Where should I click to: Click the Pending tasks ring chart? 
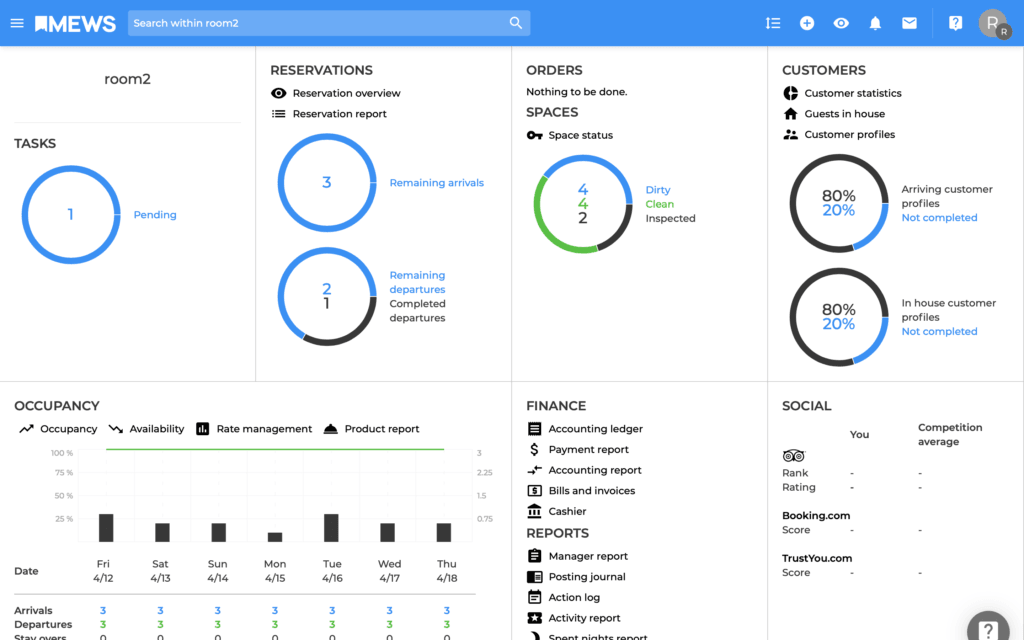(x=70, y=215)
